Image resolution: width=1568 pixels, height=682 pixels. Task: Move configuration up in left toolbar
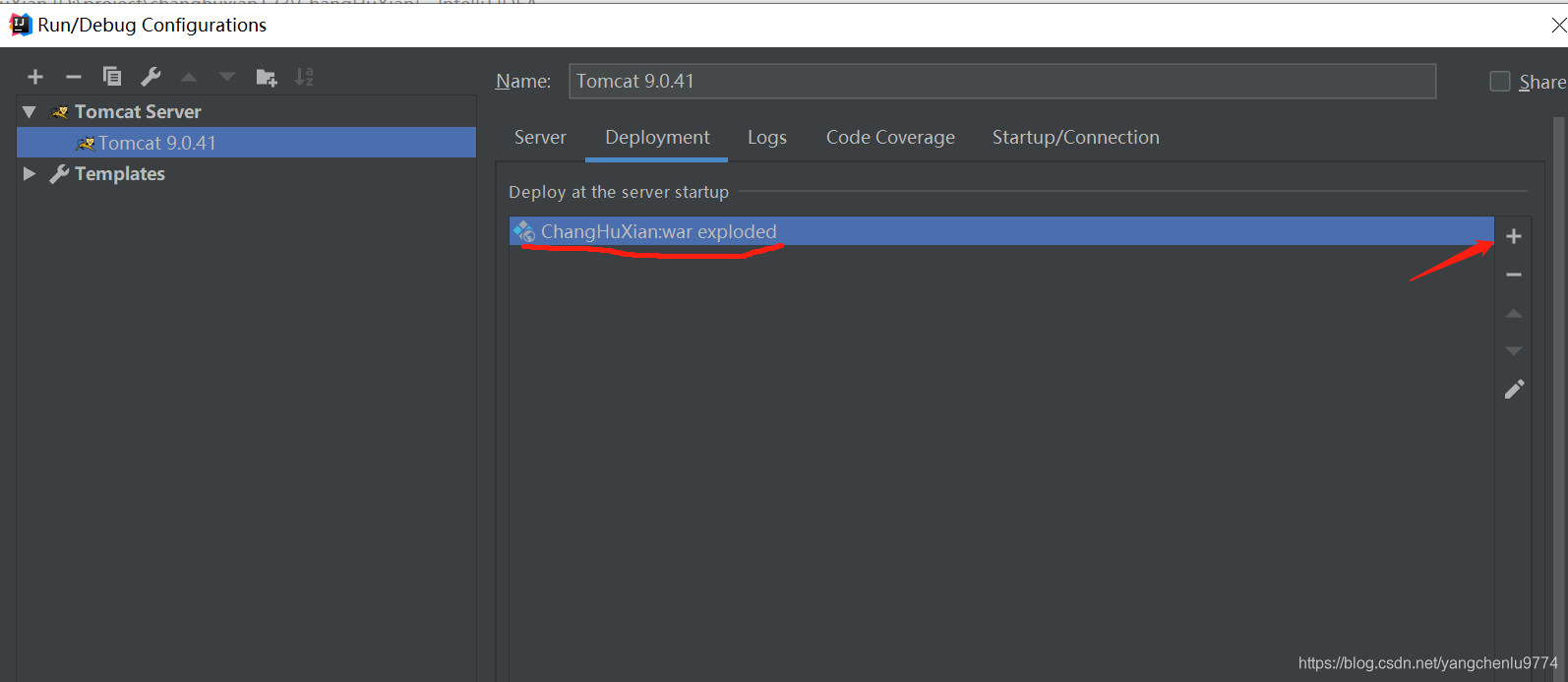[x=189, y=77]
